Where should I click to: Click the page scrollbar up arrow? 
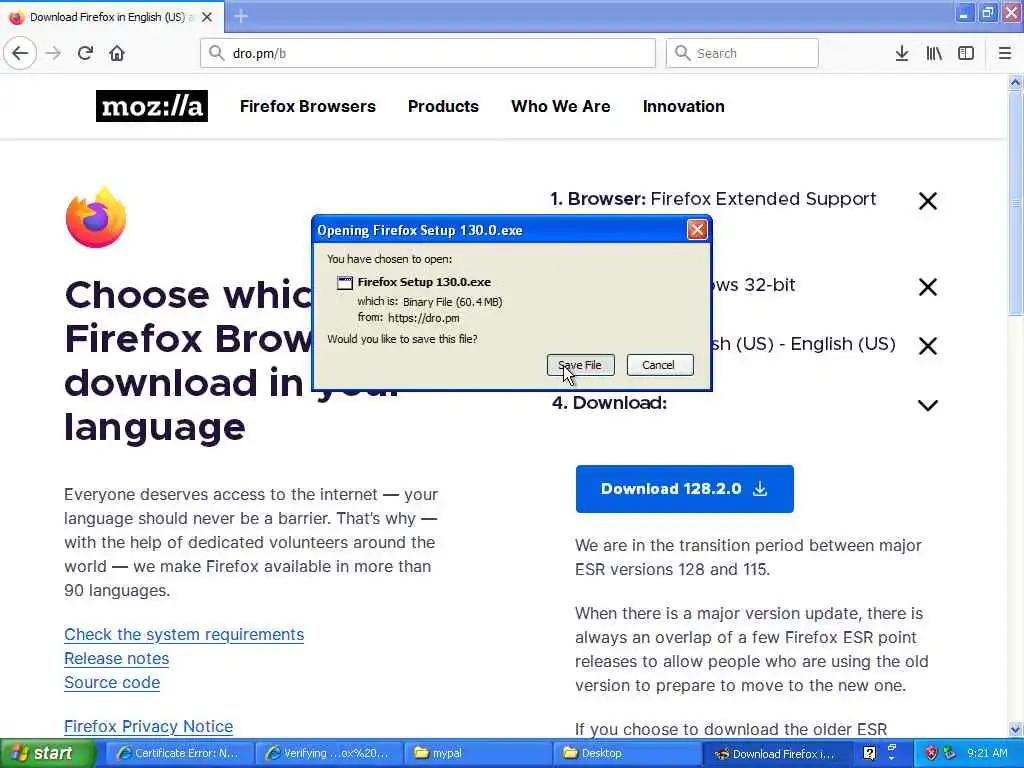(1015, 82)
